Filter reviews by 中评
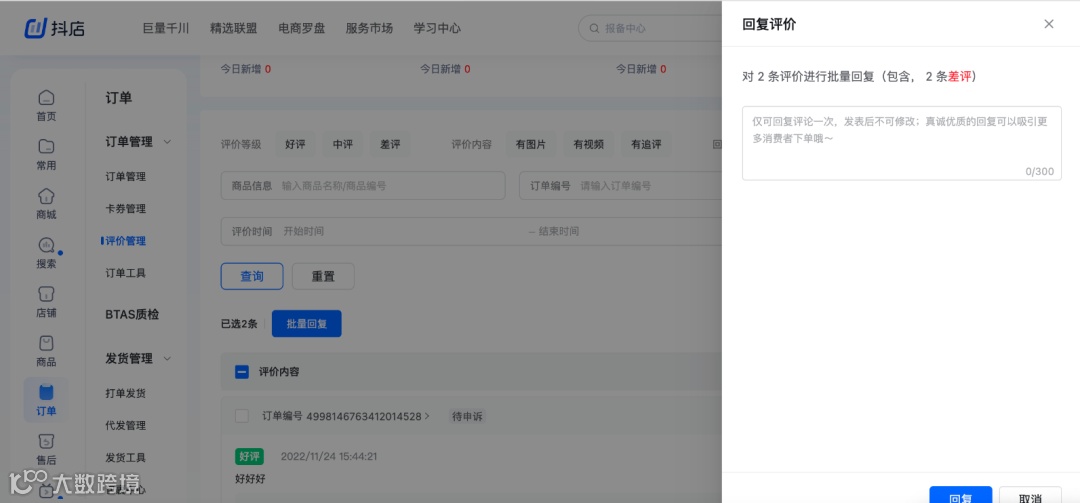 point(343,145)
